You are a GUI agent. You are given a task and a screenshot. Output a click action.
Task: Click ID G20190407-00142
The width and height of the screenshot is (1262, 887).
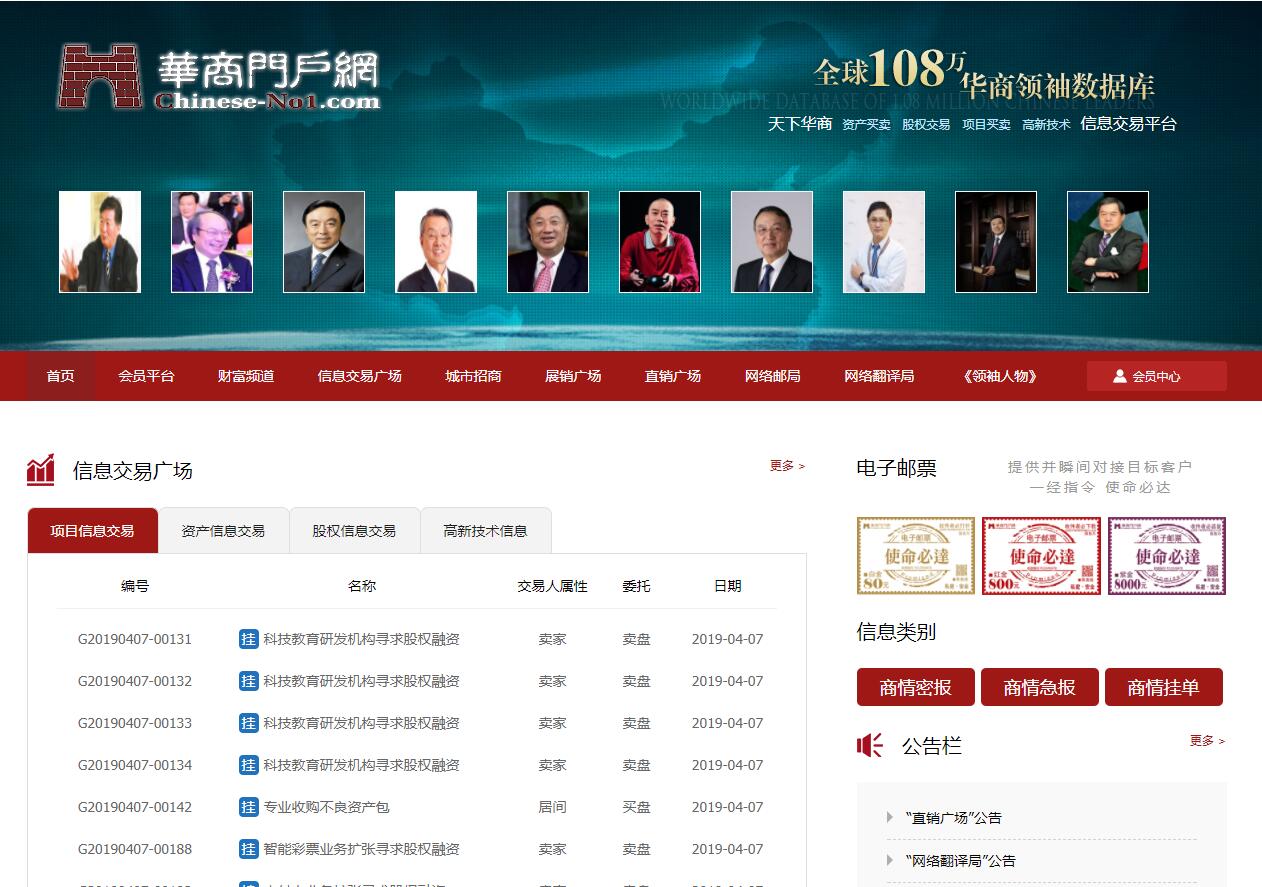click(135, 807)
